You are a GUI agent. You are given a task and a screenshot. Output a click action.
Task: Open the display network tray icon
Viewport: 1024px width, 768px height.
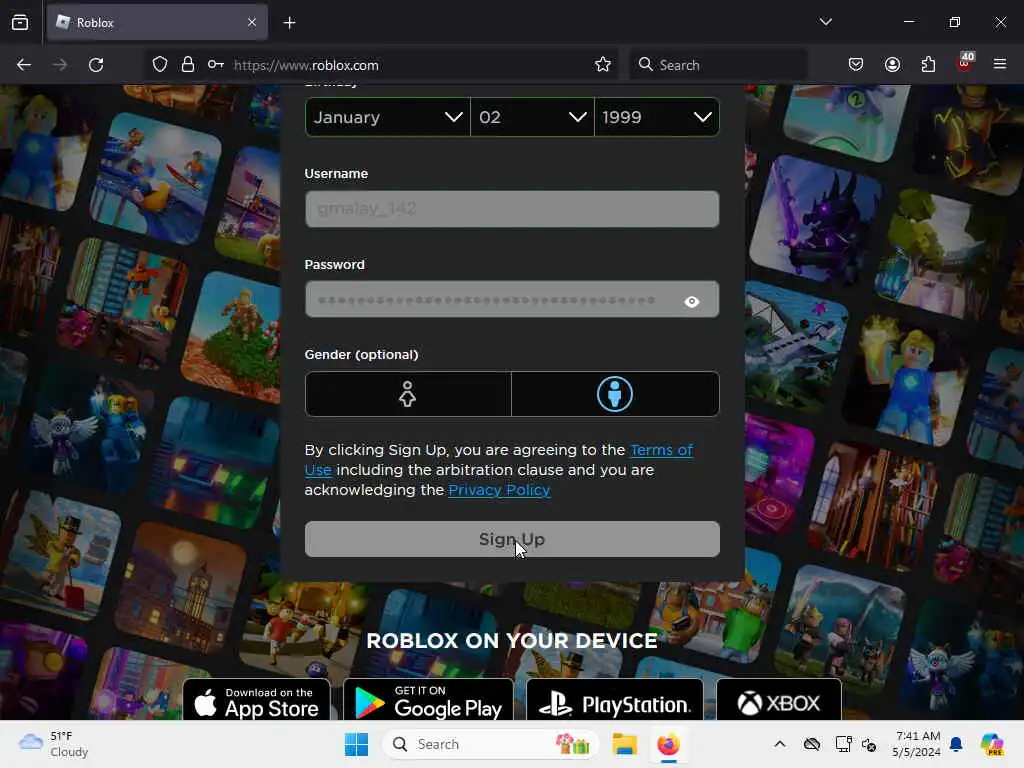[x=843, y=744]
